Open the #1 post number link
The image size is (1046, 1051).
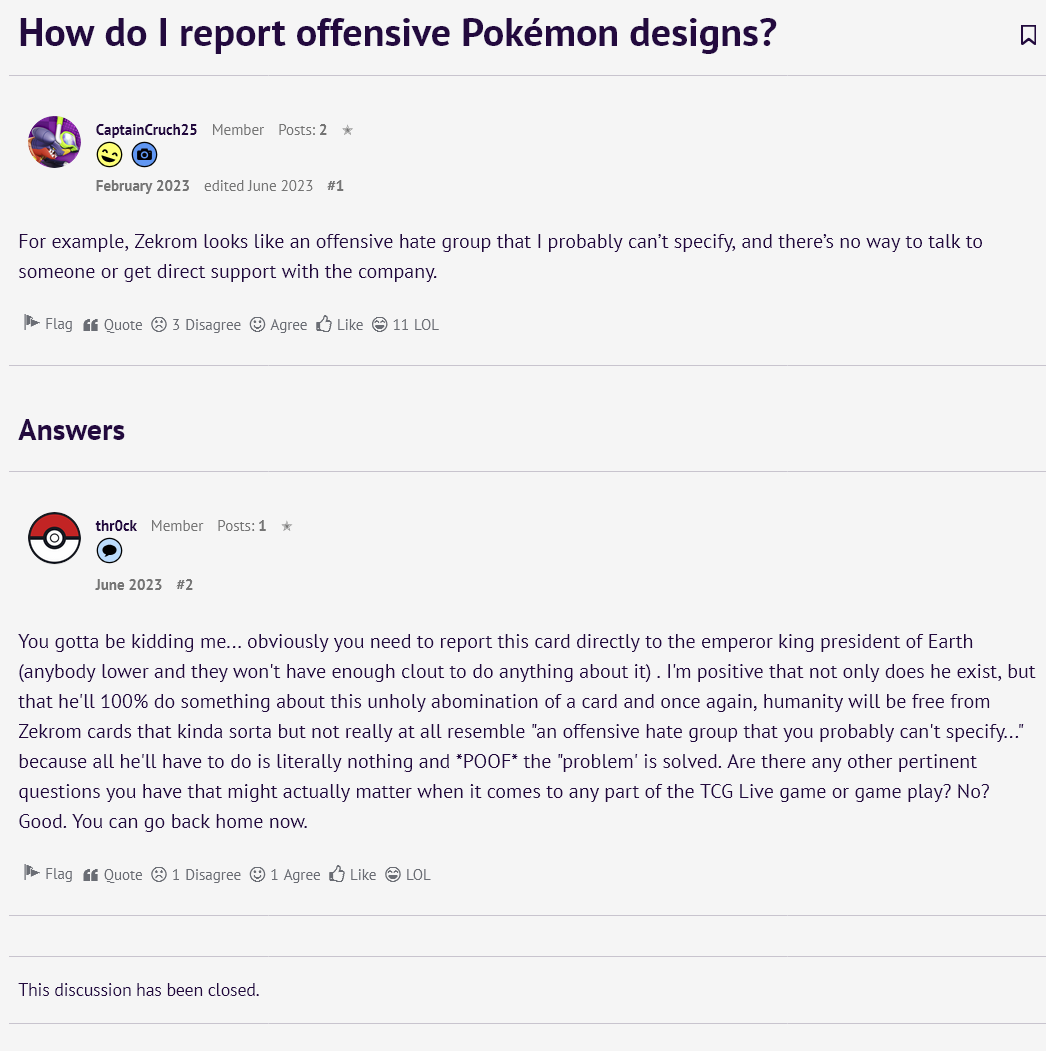335,186
